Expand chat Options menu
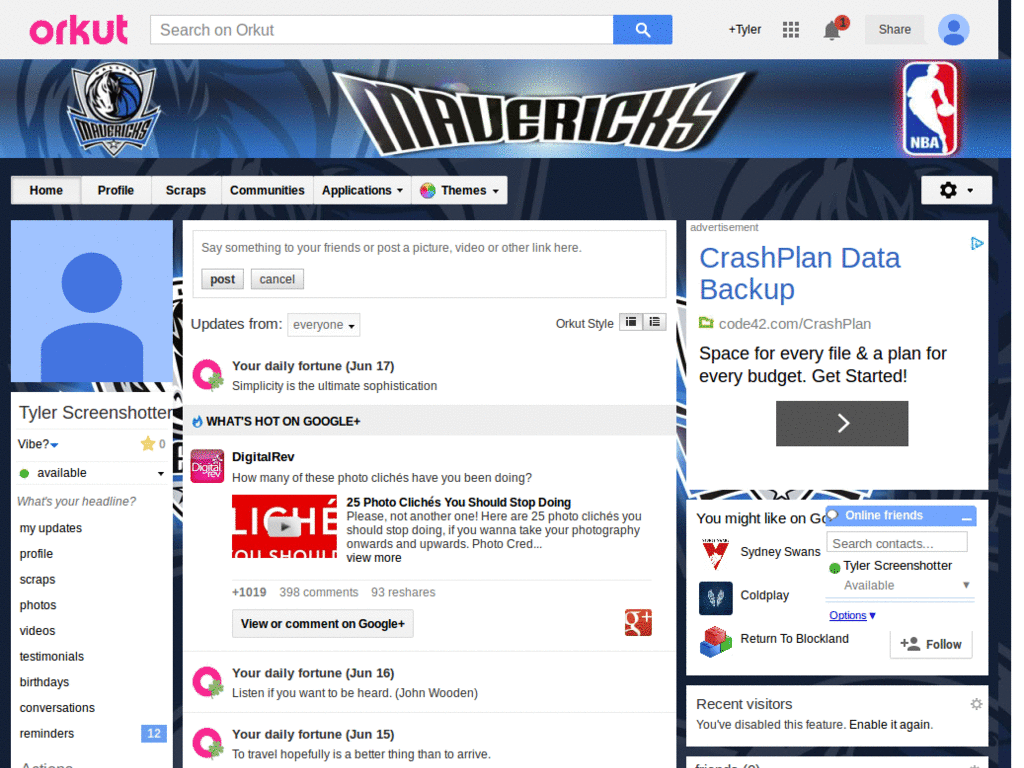The image size is (1024, 768). 852,615
